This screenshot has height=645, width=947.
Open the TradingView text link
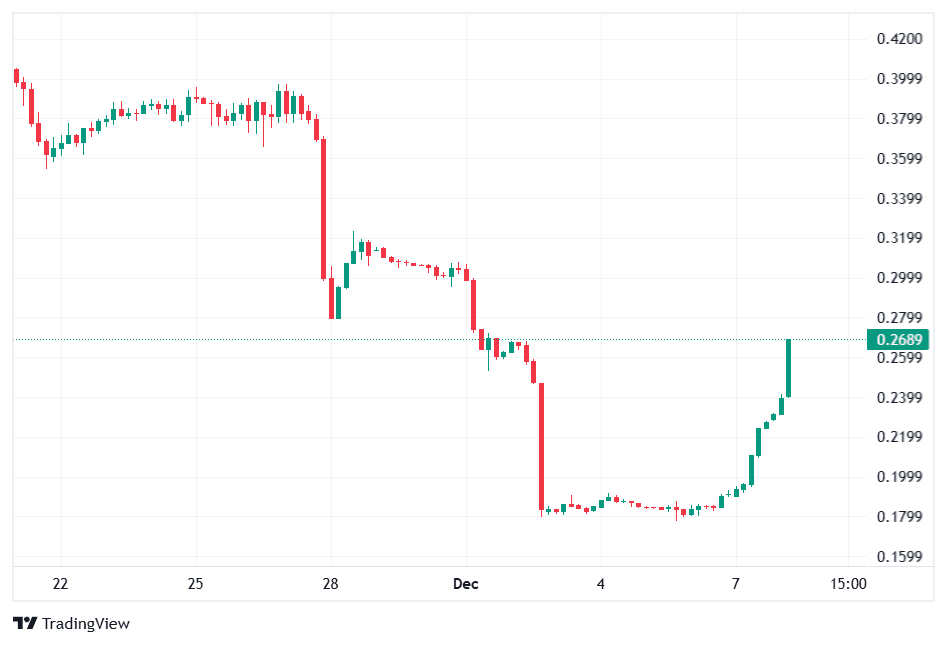click(86, 623)
